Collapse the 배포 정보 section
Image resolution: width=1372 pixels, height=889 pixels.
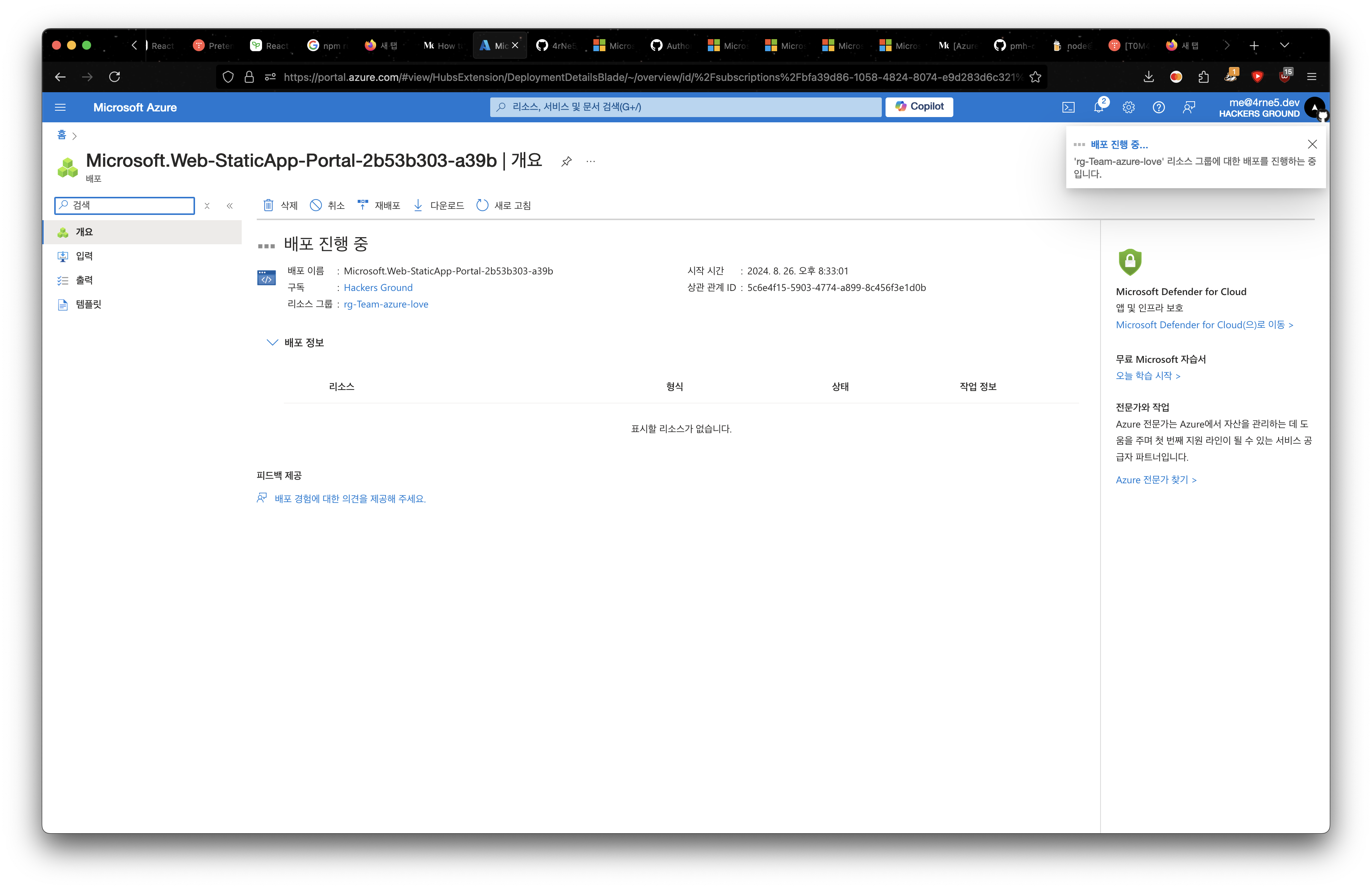272,342
